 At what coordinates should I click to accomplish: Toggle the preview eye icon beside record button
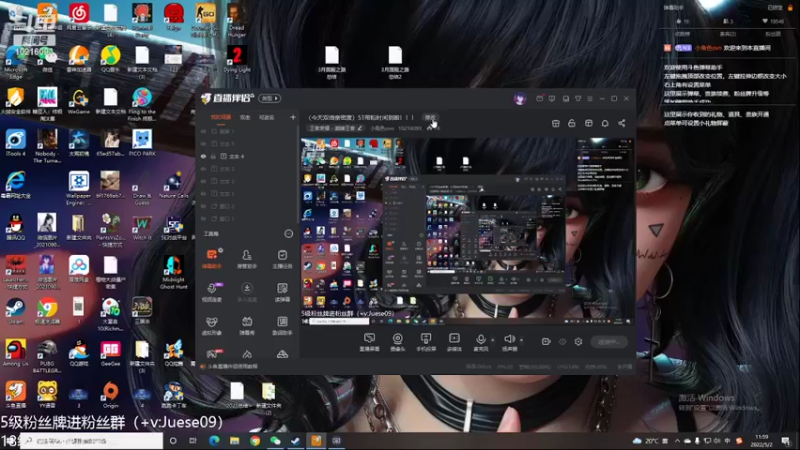(562, 341)
